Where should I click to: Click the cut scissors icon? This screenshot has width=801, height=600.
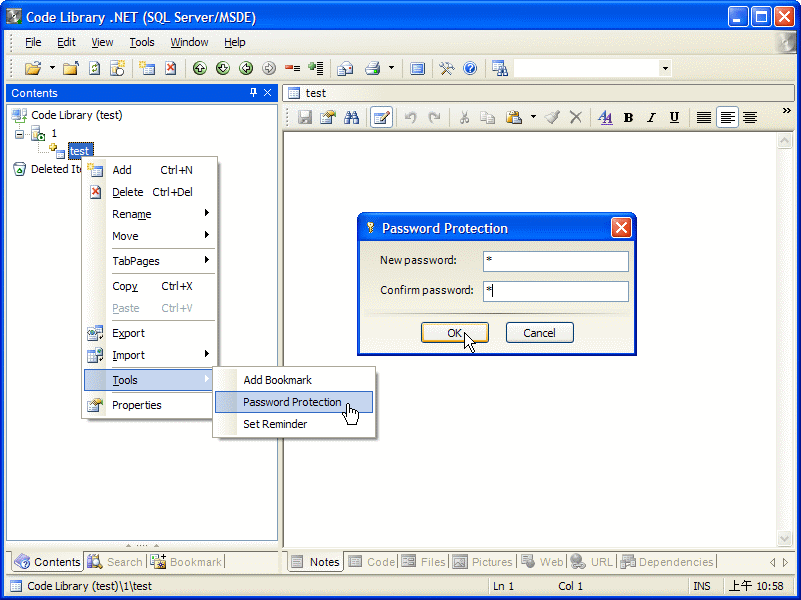pos(464,117)
